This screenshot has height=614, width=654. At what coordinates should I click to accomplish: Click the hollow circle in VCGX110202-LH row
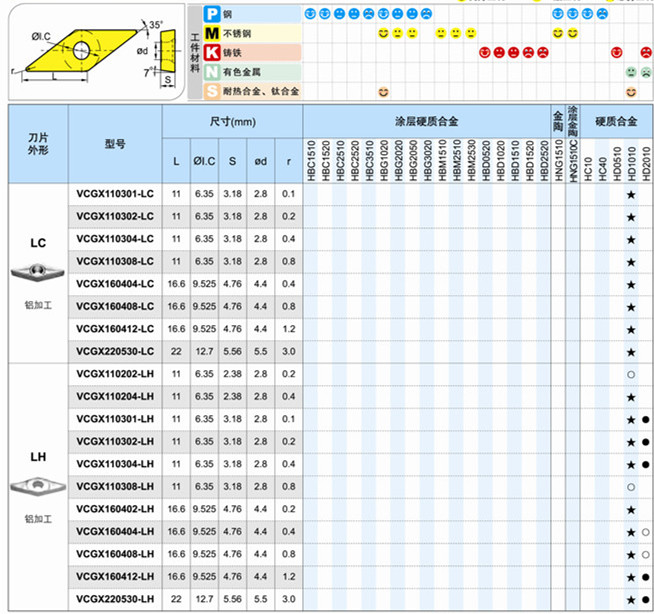tap(630, 373)
